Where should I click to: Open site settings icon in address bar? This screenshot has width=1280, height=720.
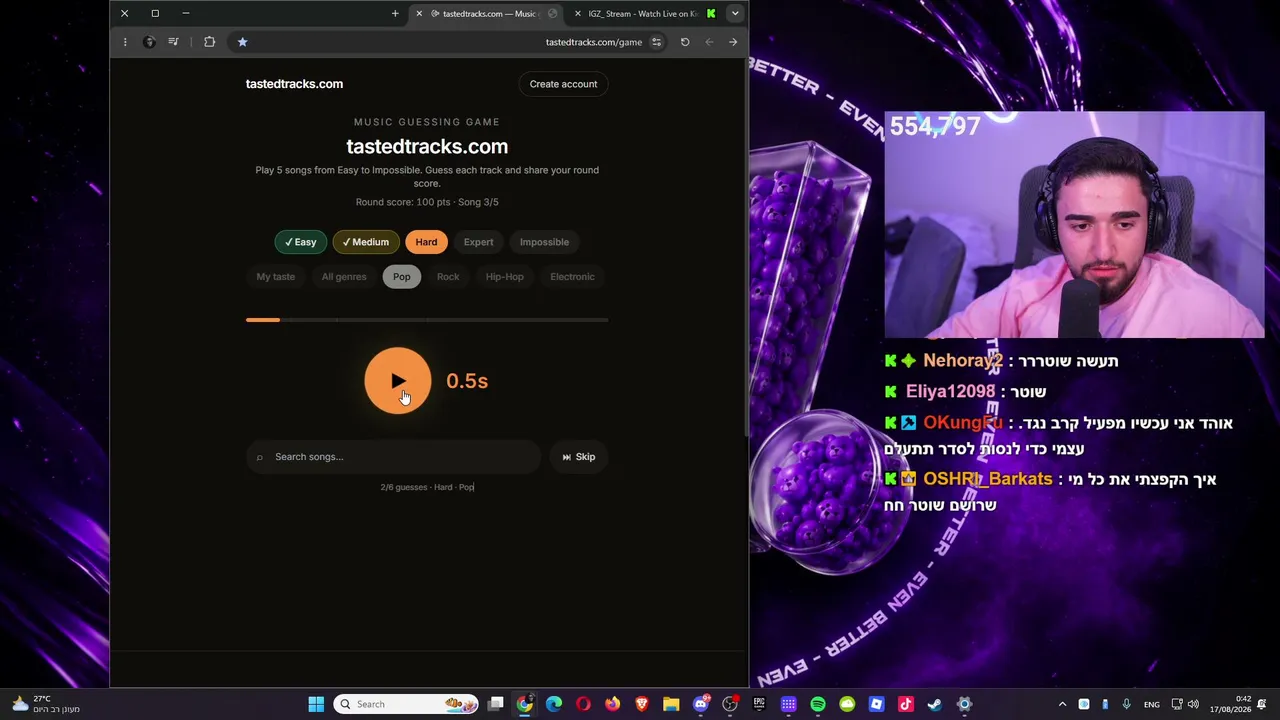pos(656,42)
